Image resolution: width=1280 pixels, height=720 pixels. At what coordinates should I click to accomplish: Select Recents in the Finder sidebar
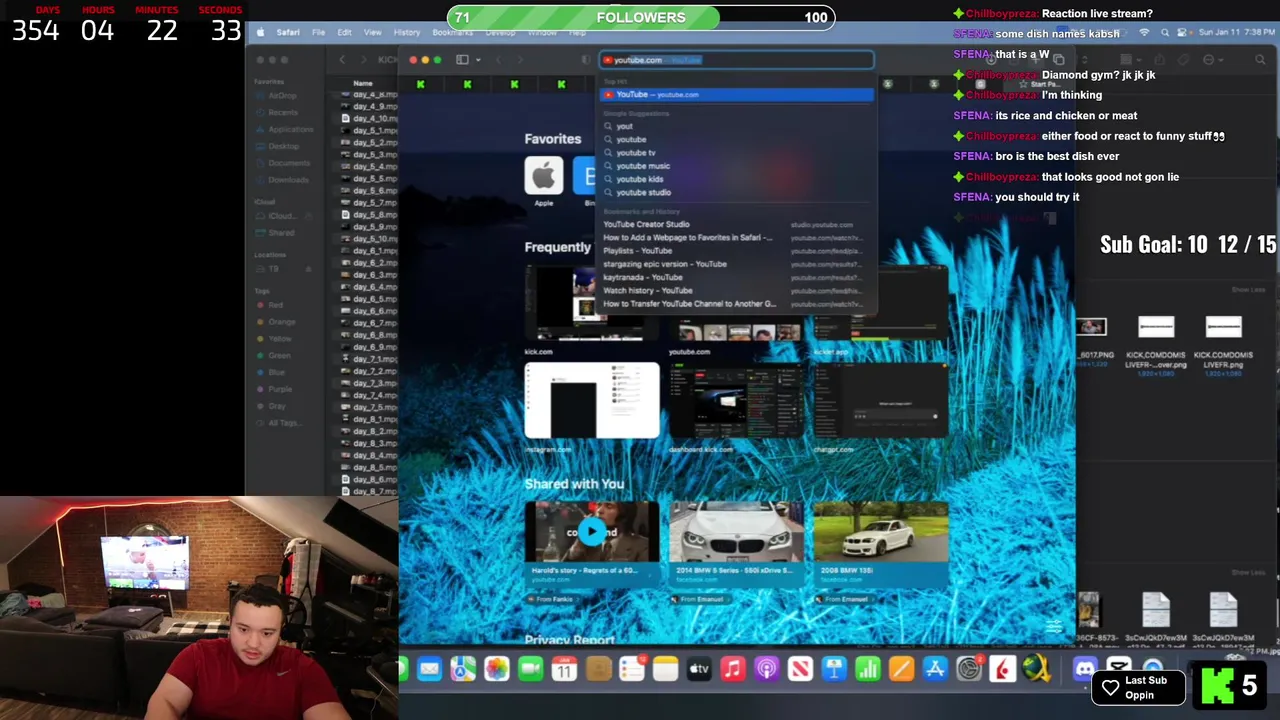[283, 113]
